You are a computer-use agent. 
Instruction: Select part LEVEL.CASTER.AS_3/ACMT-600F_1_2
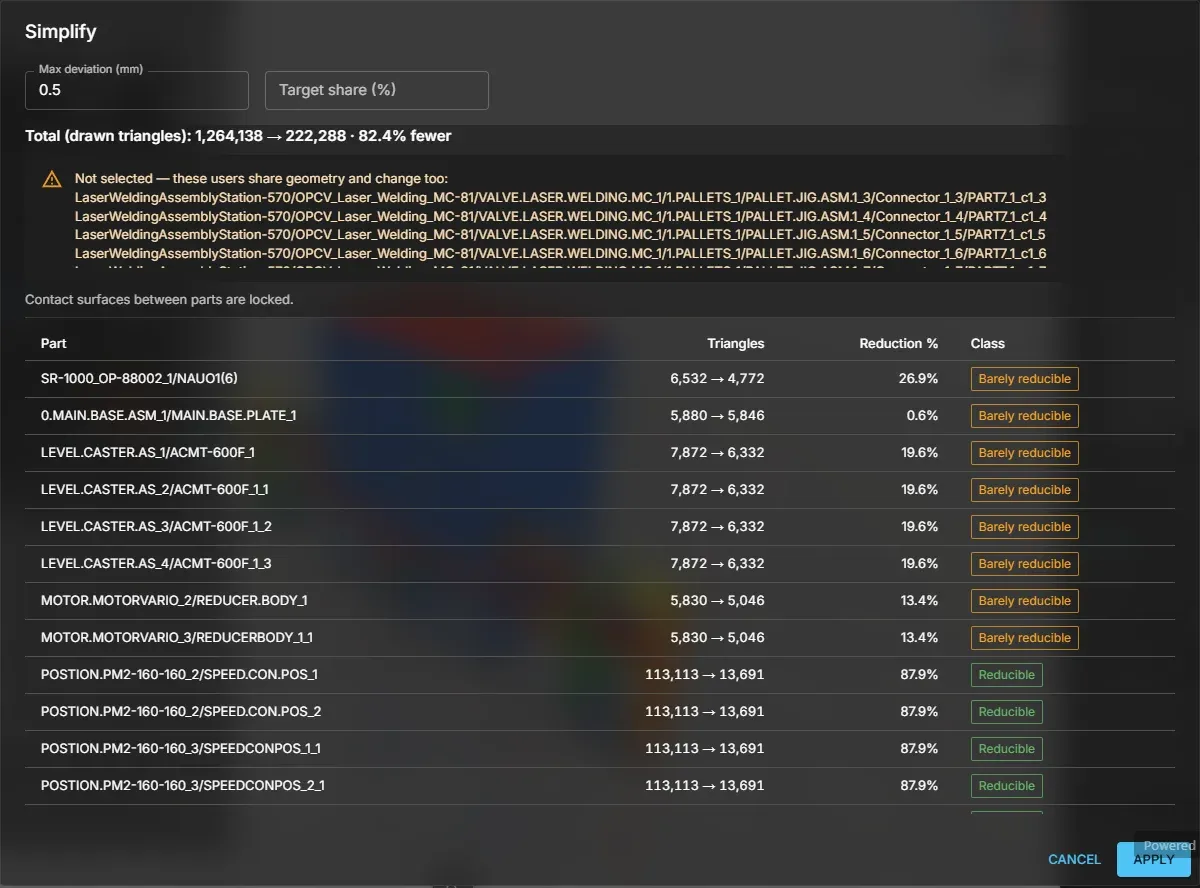pyautogui.click(x=600, y=527)
